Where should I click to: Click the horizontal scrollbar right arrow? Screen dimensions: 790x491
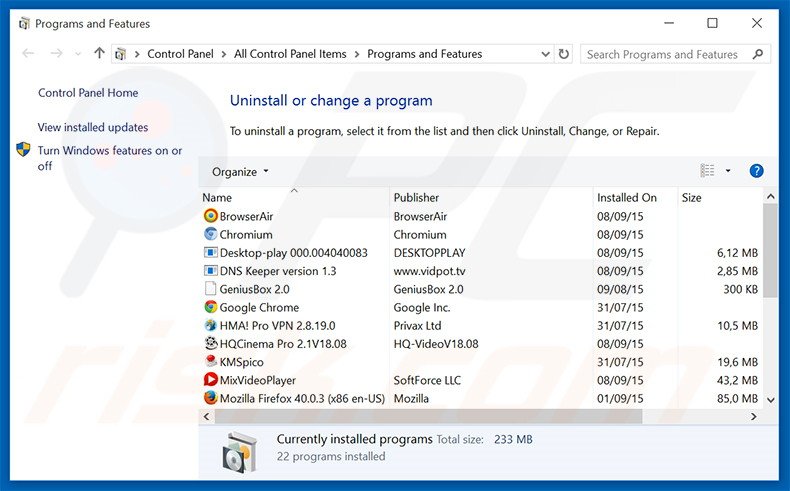point(753,416)
